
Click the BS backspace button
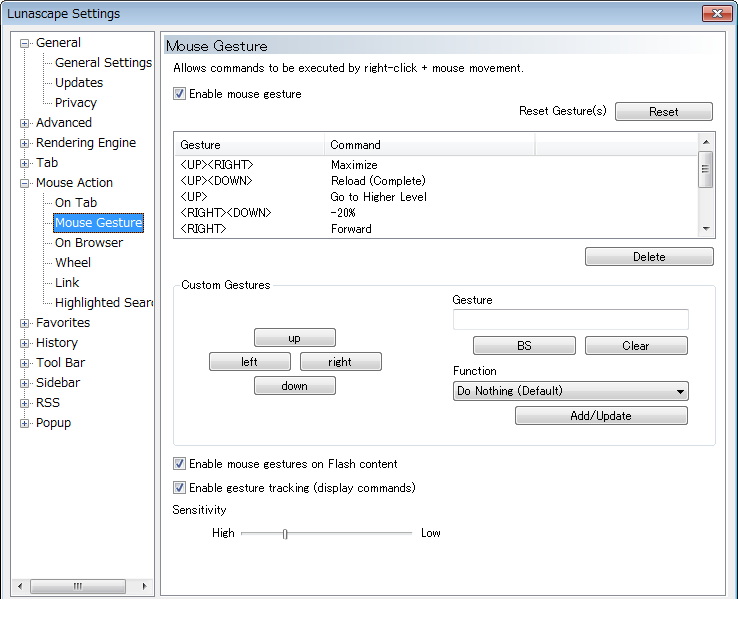click(524, 345)
